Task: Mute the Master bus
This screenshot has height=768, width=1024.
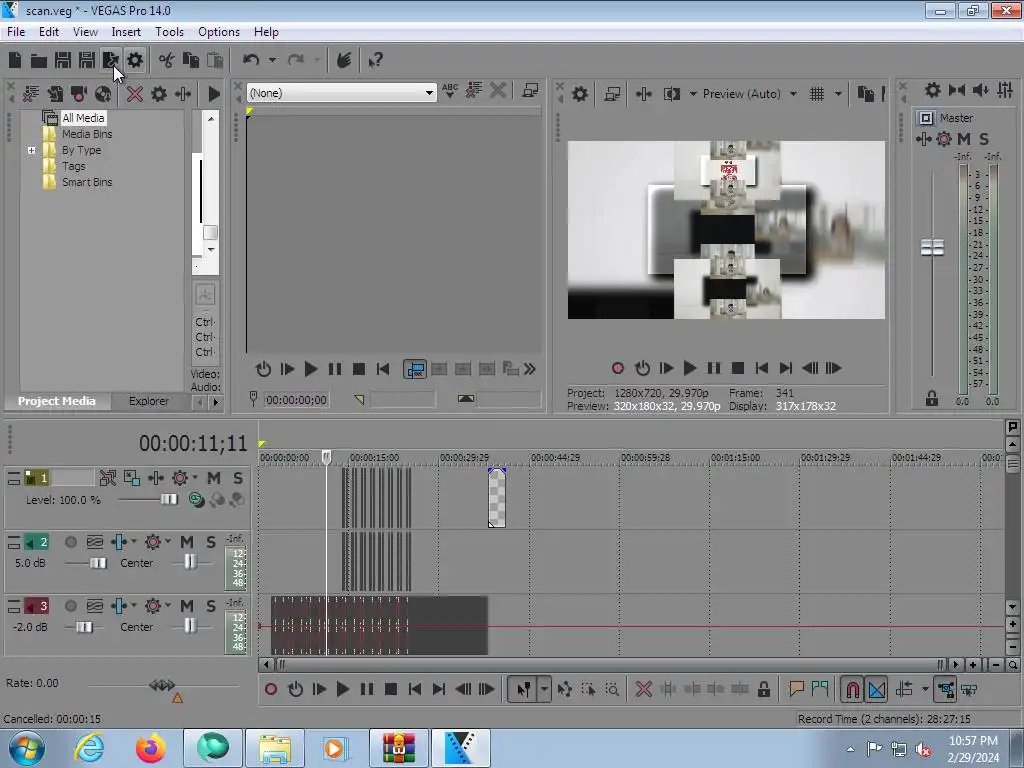Action: pyautogui.click(x=964, y=138)
